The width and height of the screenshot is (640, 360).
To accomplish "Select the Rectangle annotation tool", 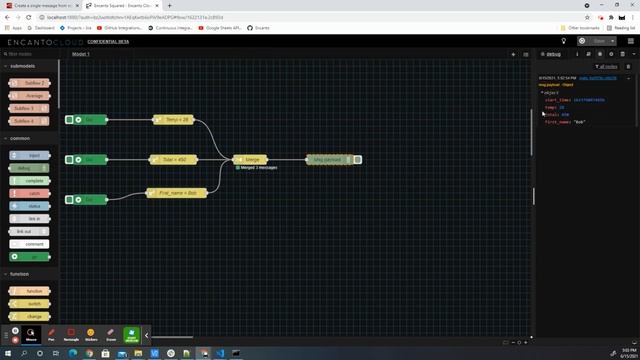I will click(71, 334).
